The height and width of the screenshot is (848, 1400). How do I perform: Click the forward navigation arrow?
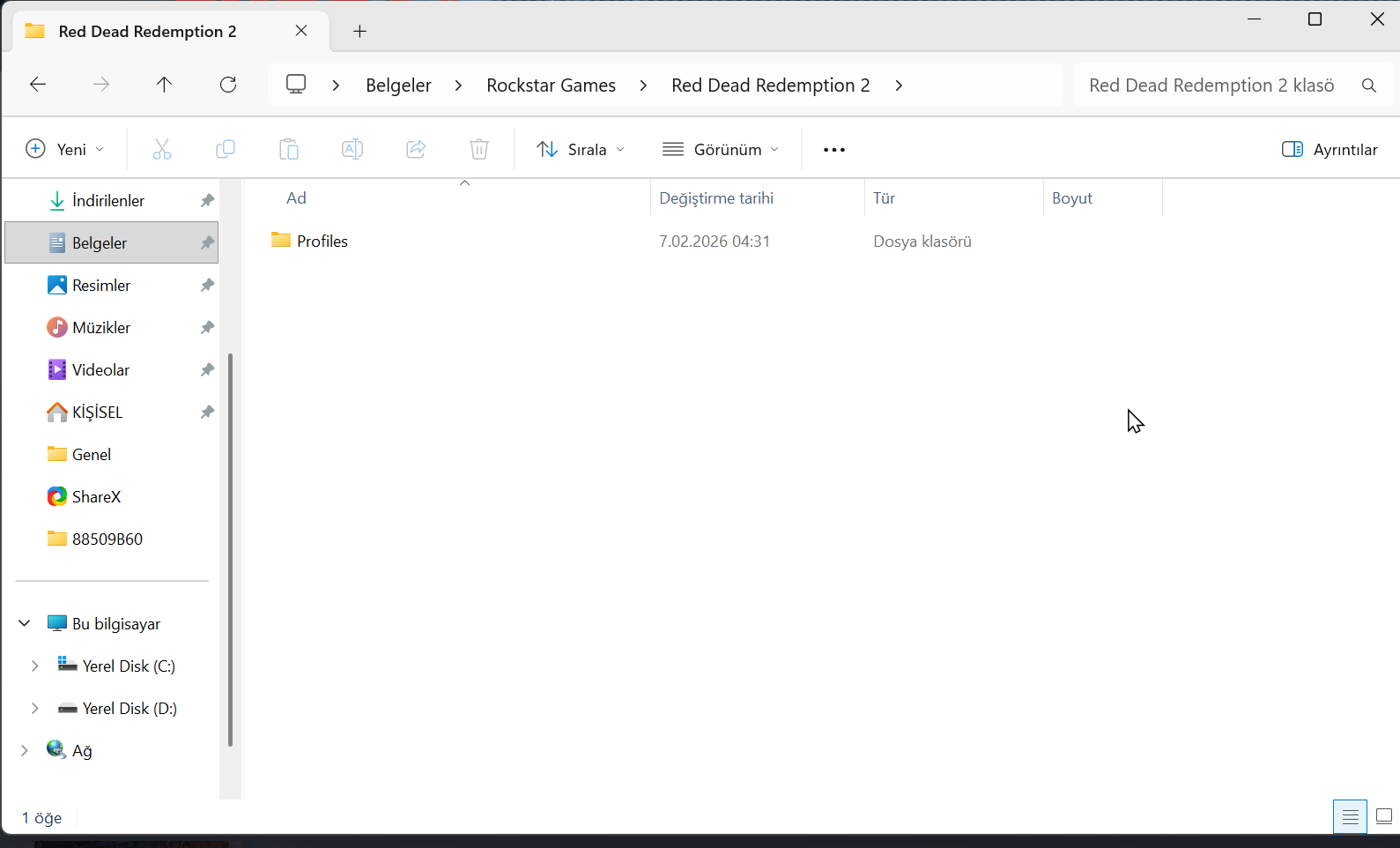tap(102, 85)
